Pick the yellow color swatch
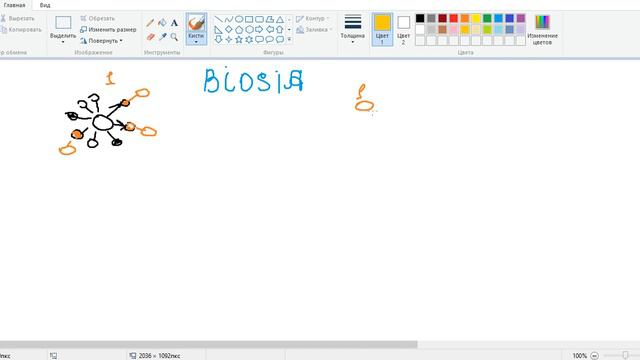Screen dimensions: 640x360 coord(476,18)
